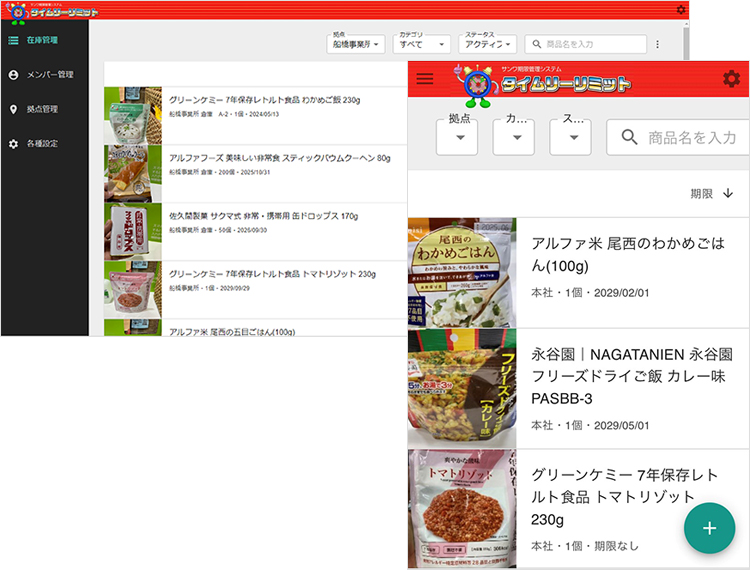The image size is (750, 570).
Task: Expand 拠点 dropdown in mobile window
Action: coord(457,137)
